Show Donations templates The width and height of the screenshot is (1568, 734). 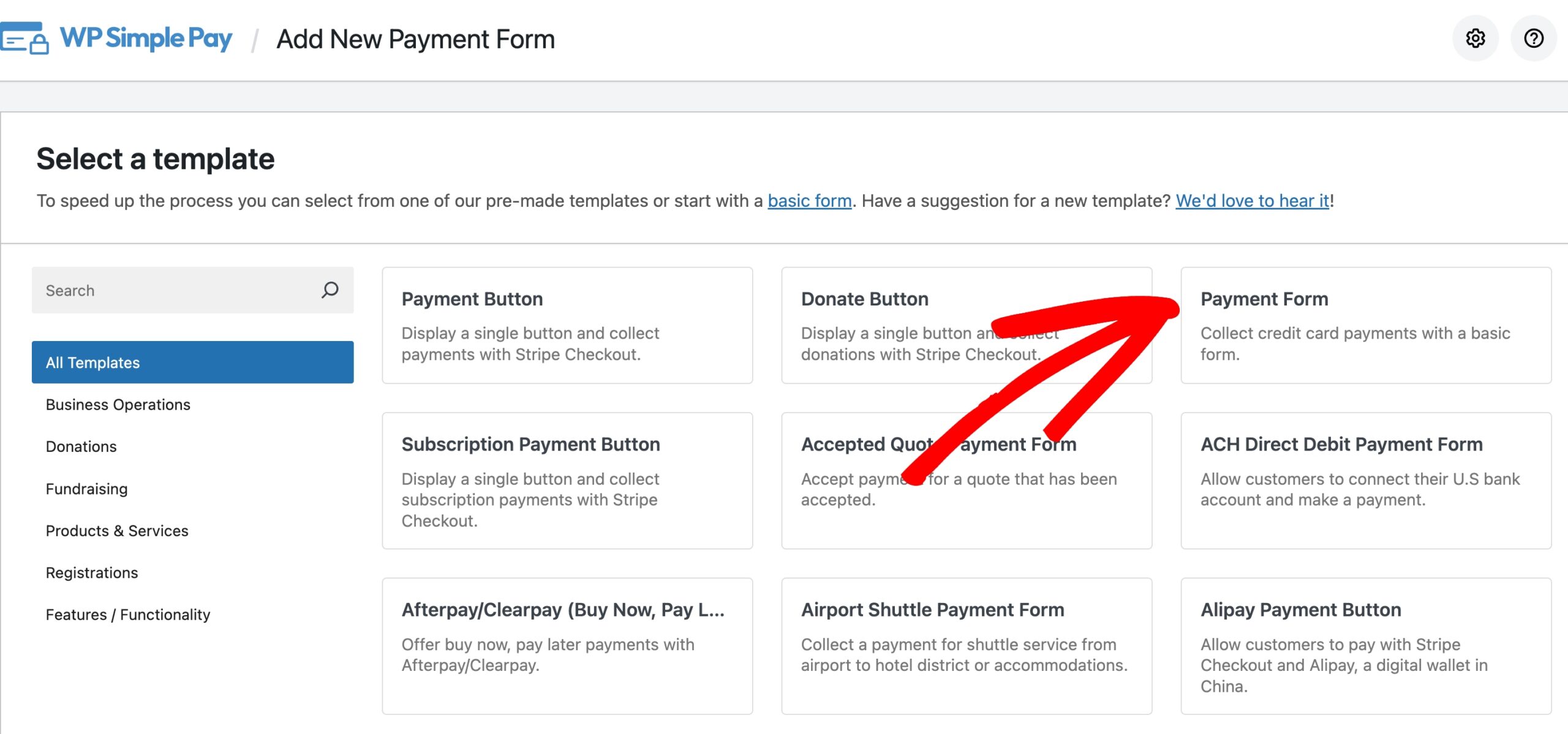81,446
